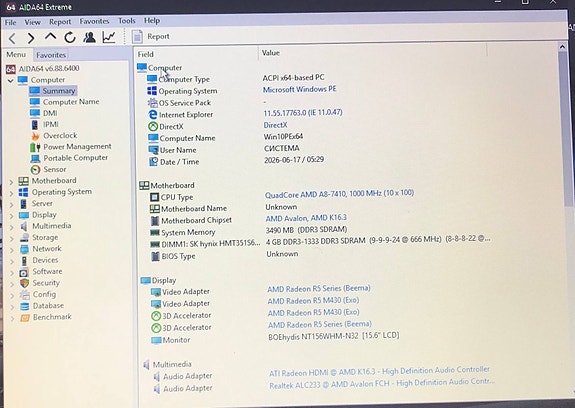Switch to the Menu tab in the side panel
Screen dimensions: 575x408
point(16,55)
